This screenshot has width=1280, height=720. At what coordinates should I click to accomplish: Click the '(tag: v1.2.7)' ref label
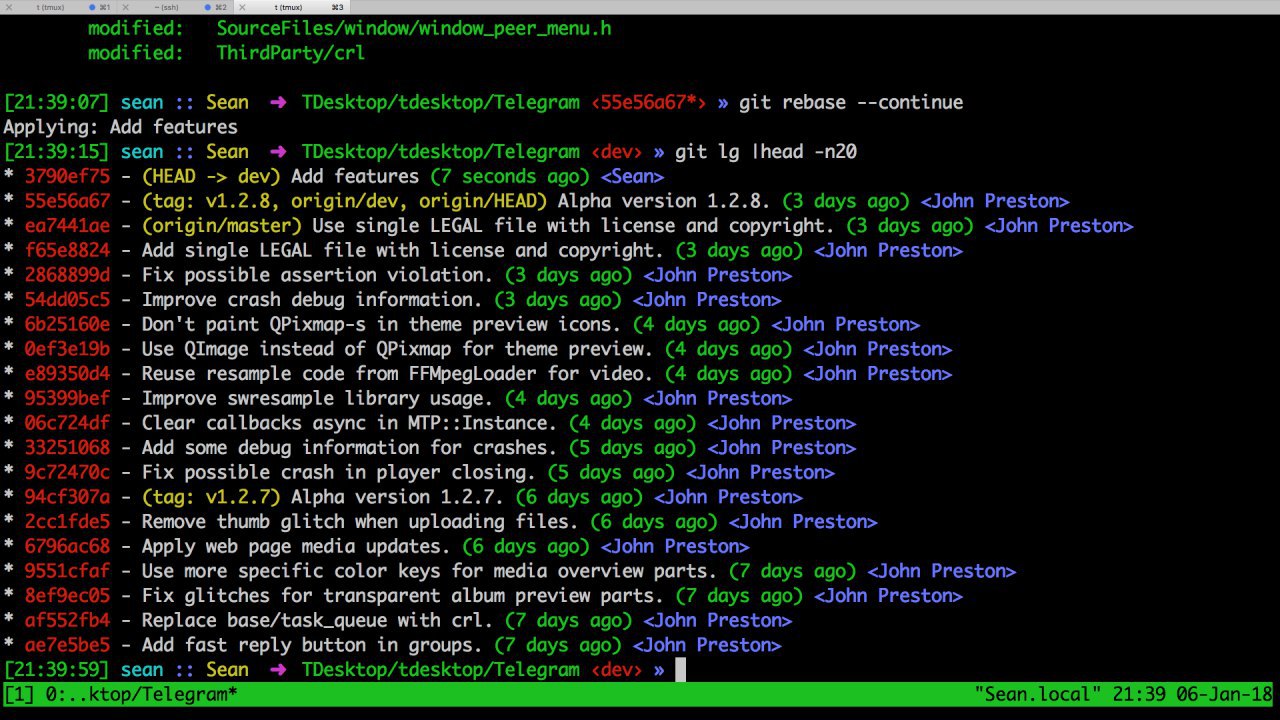211,497
